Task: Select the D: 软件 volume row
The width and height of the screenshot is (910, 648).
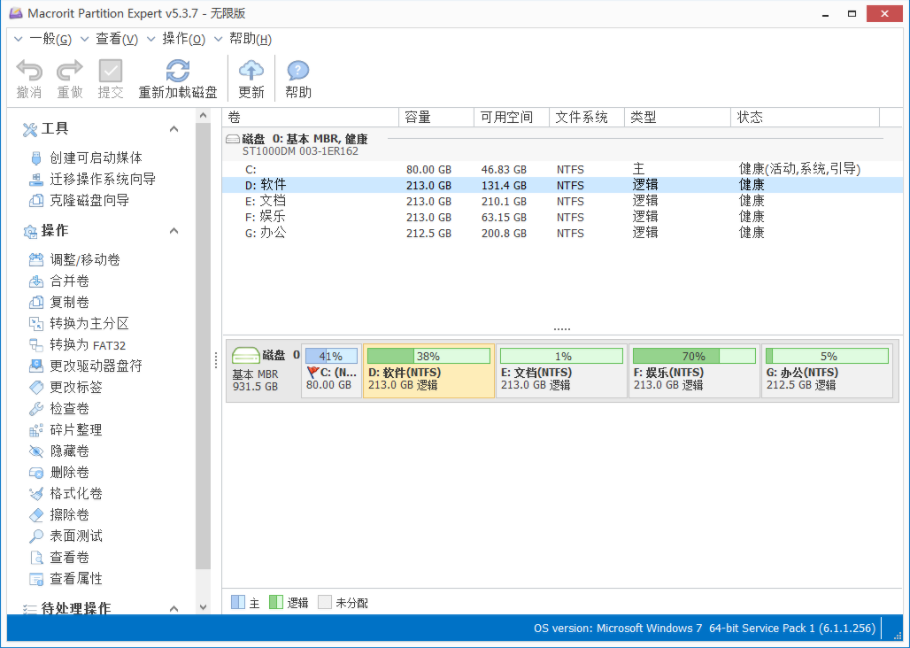Action: coord(562,185)
